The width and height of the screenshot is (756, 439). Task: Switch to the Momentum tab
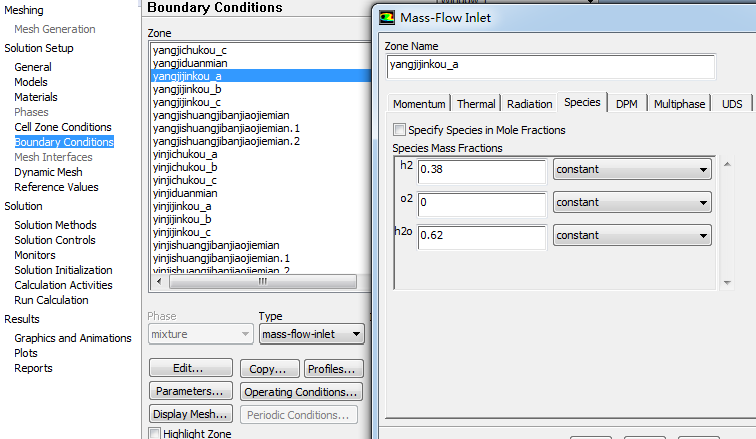[x=419, y=104]
